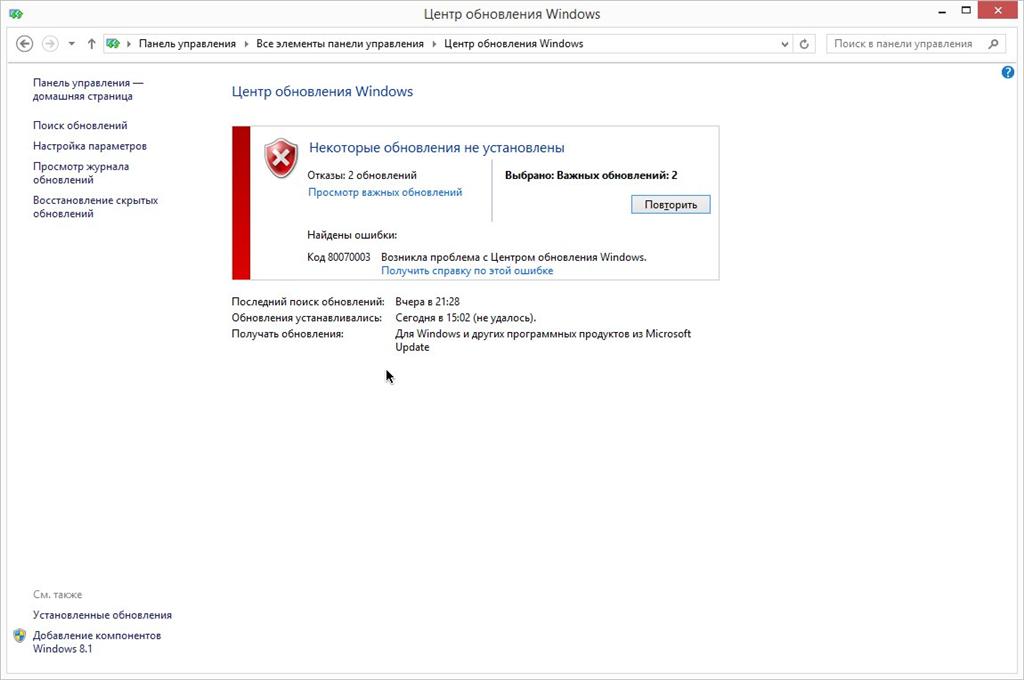Select 'Все элементы панели управления' breadcrumb

point(340,44)
